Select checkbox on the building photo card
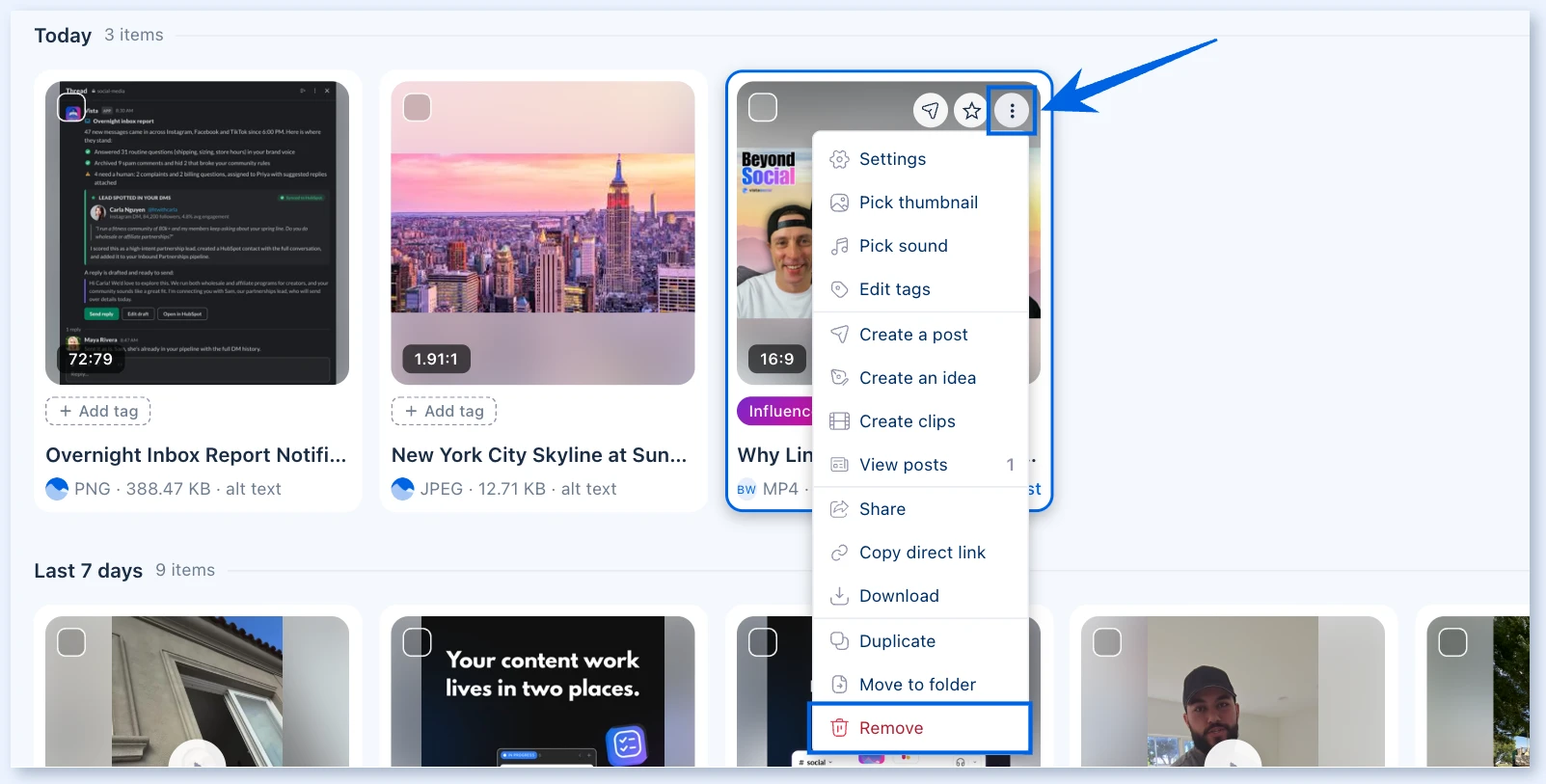The width and height of the screenshot is (1546, 784). coord(71,642)
